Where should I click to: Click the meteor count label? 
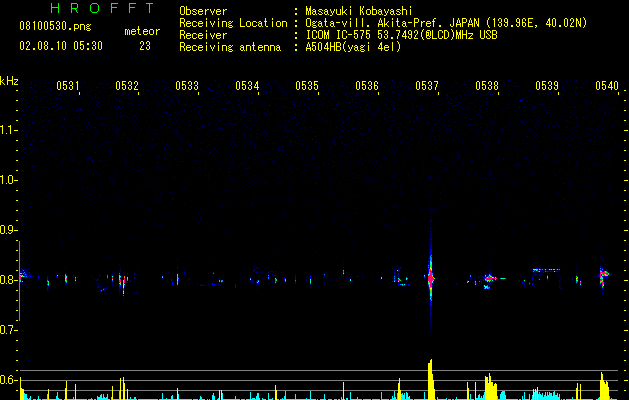click(142, 31)
